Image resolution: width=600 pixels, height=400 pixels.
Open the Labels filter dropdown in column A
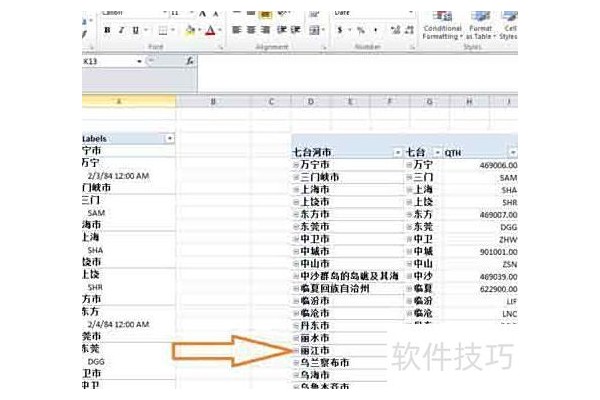[170, 139]
